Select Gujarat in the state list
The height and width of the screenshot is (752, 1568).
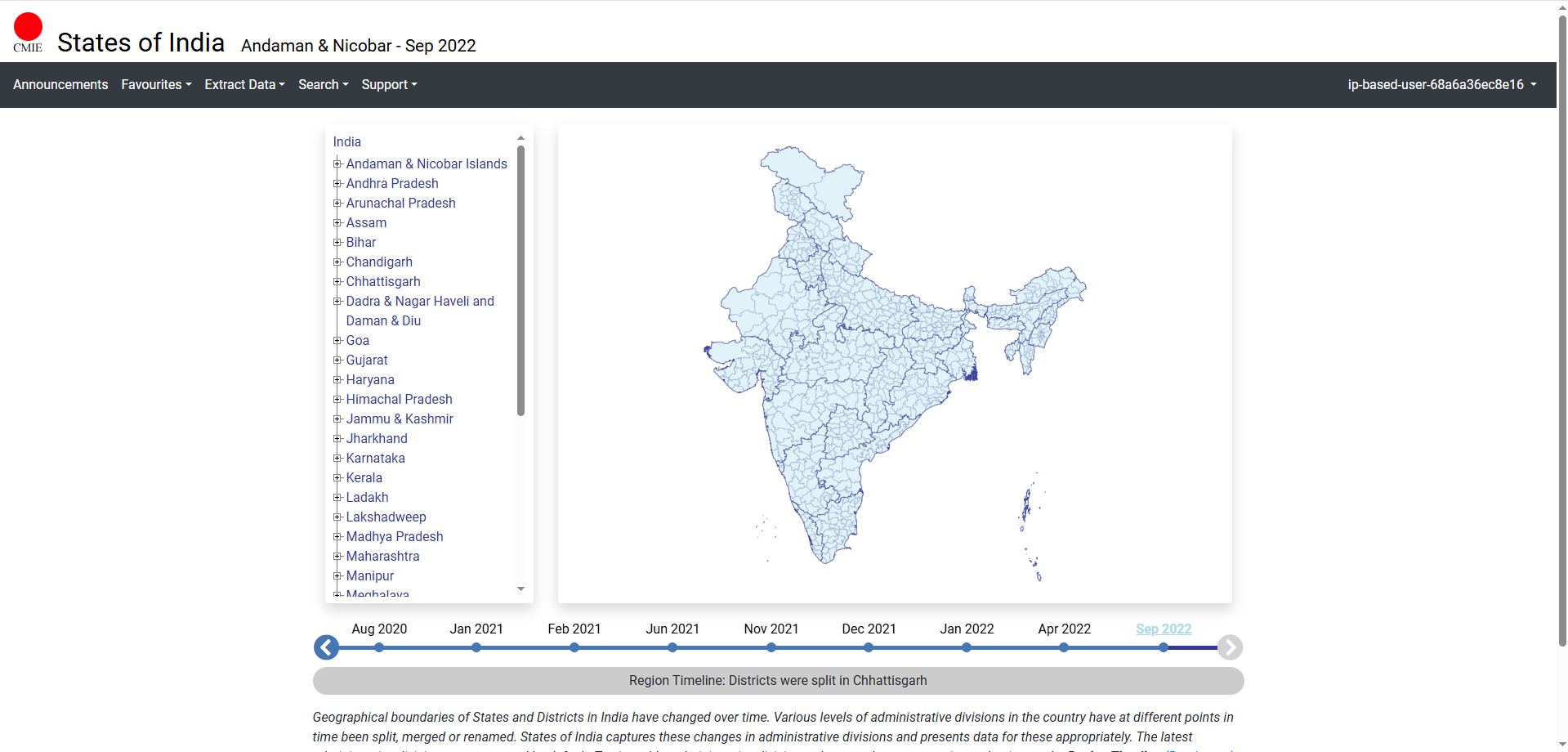tap(367, 360)
